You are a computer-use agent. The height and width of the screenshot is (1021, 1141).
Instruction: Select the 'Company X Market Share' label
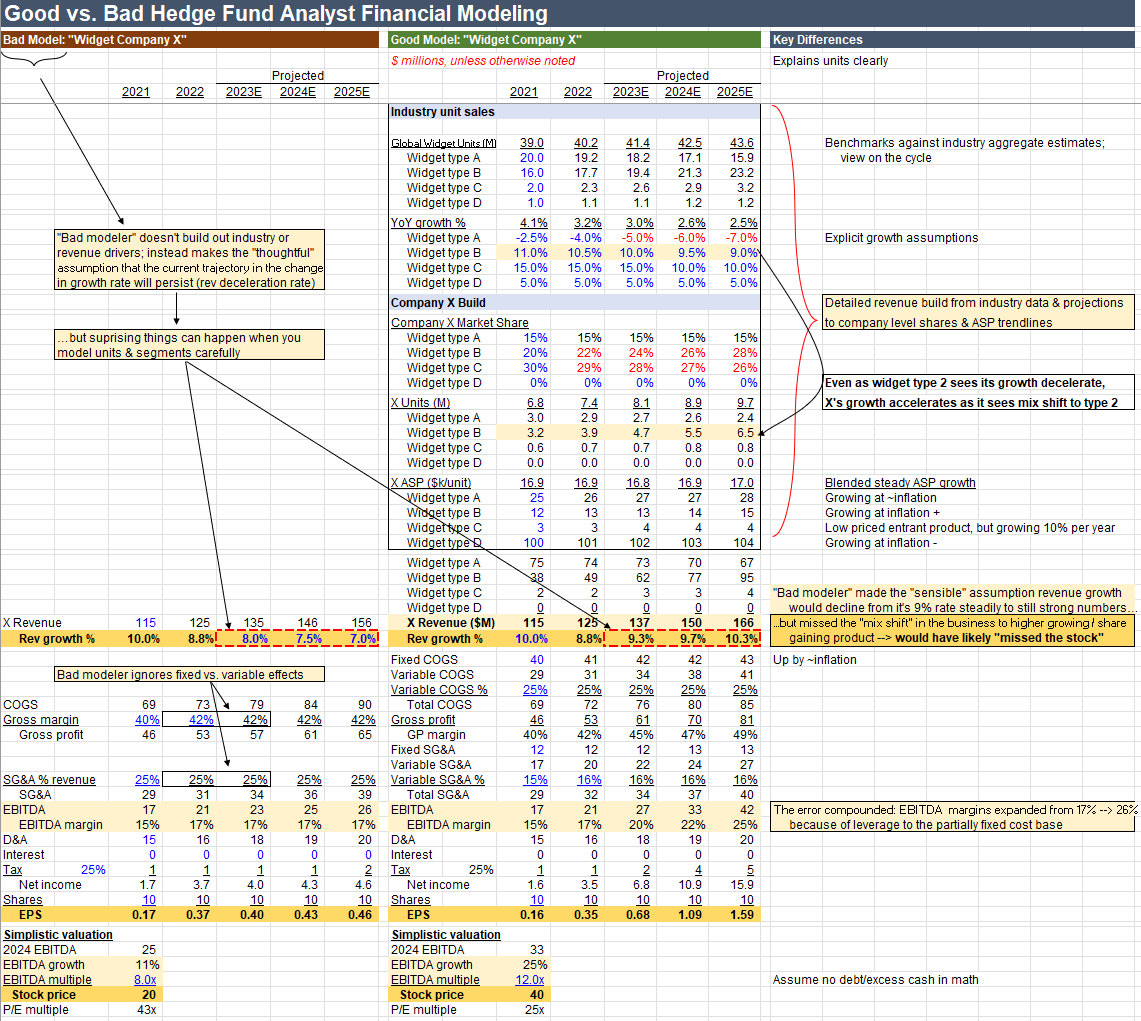(x=460, y=322)
